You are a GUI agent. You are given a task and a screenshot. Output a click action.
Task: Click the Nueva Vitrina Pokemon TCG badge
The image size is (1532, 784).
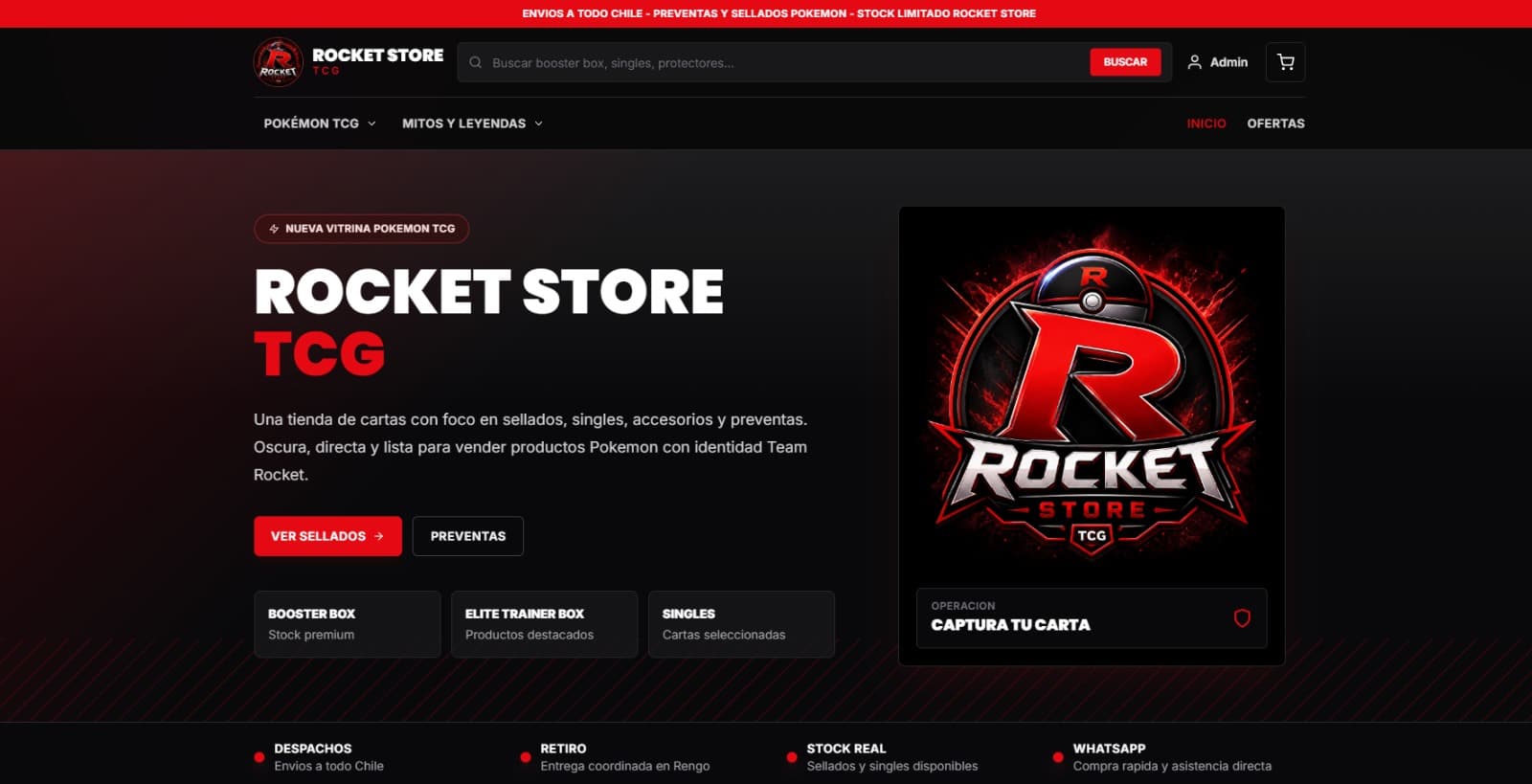tap(361, 229)
